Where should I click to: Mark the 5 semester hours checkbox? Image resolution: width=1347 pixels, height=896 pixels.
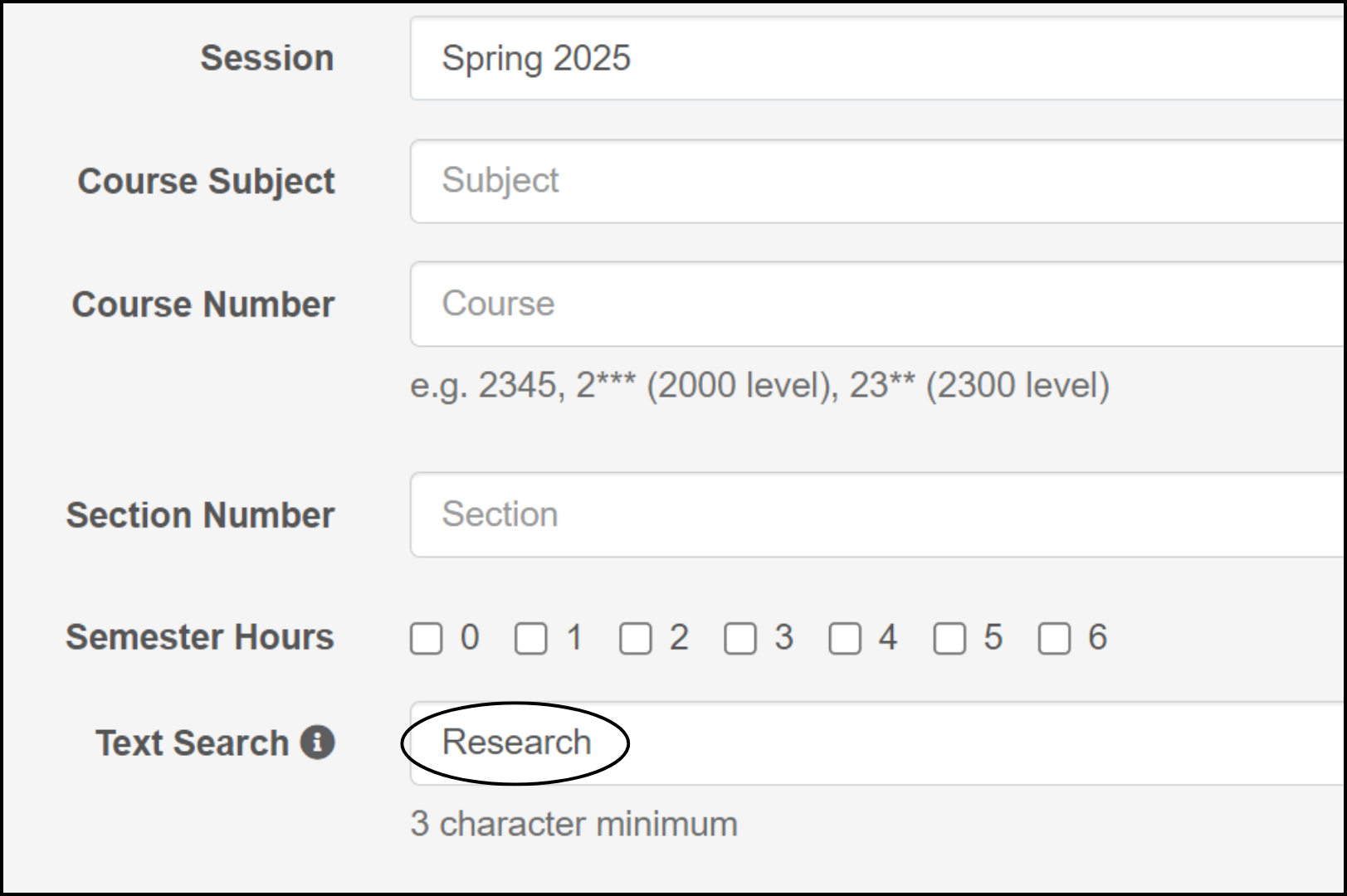[x=949, y=639]
